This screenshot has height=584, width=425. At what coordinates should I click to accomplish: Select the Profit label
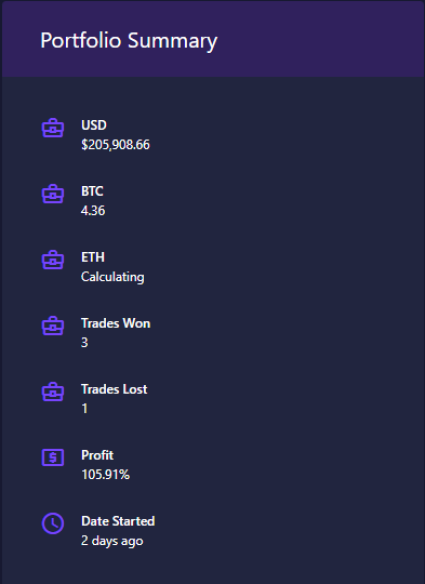[97, 455]
